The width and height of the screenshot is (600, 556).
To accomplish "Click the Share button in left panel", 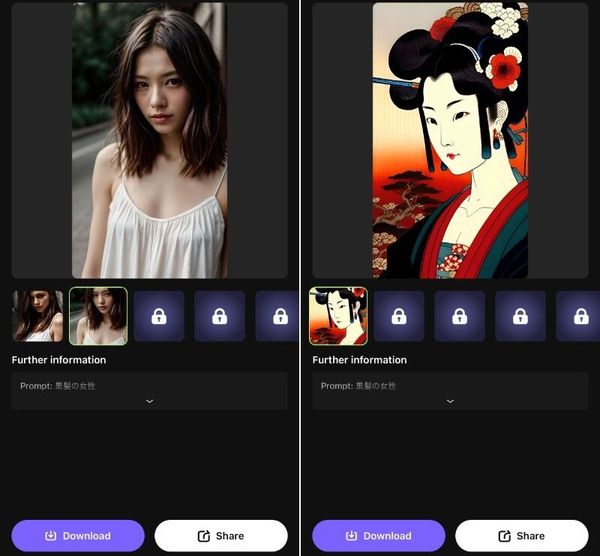I will pyautogui.click(x=221, y=535).
